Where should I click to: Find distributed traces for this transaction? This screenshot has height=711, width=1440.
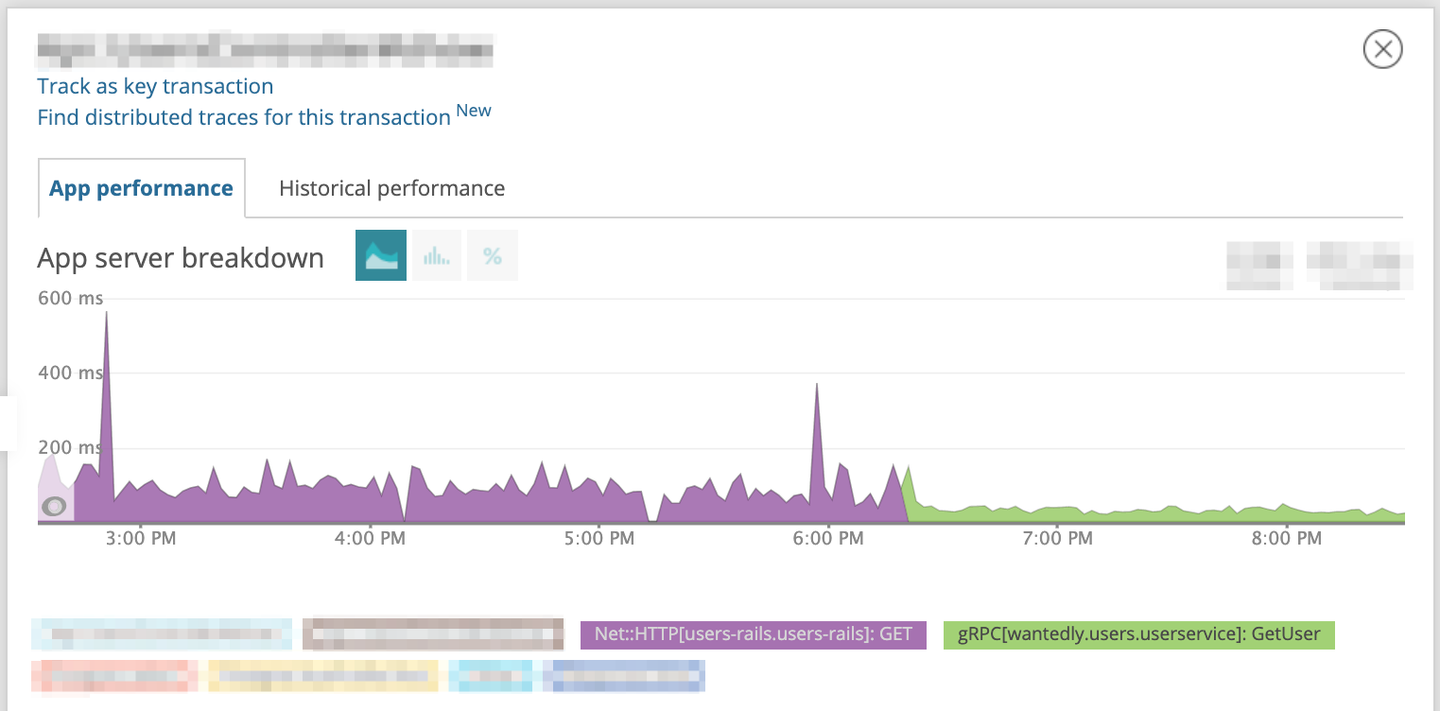(x=244, y=117)
